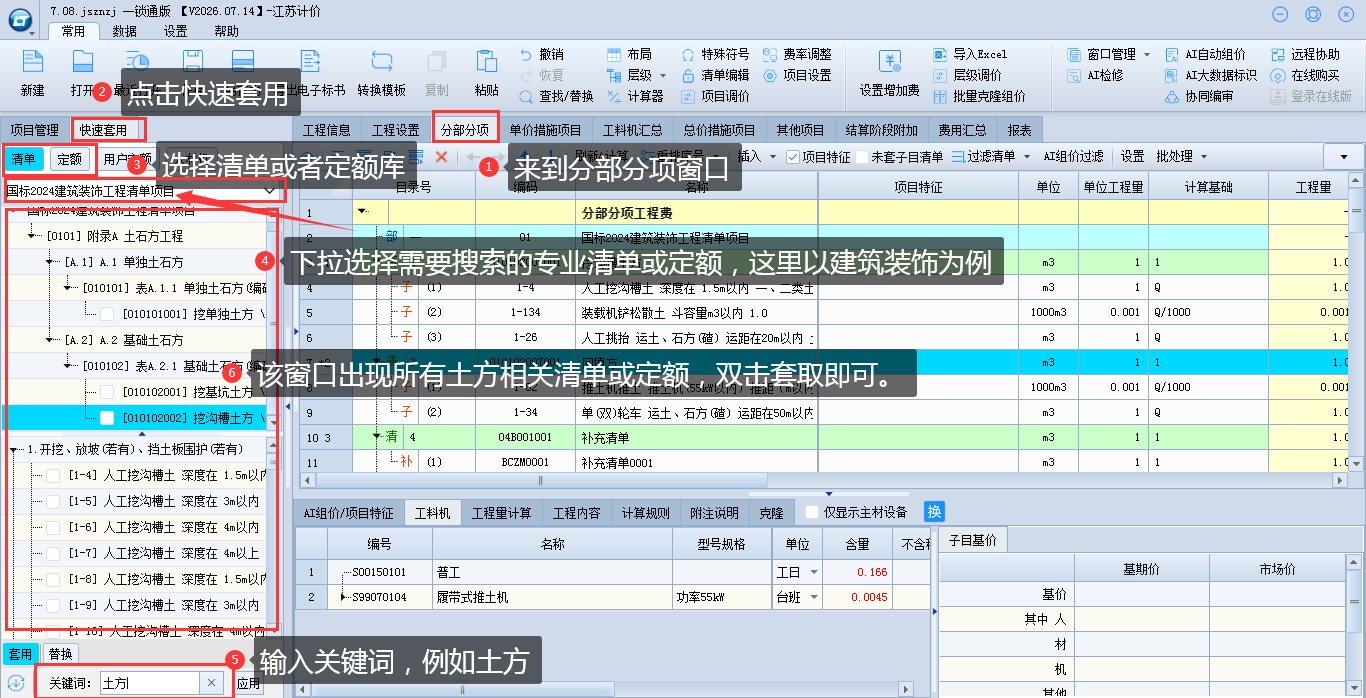Open the 计算器 calculator tool
The image size is (1366, 698).
point(635,96)
